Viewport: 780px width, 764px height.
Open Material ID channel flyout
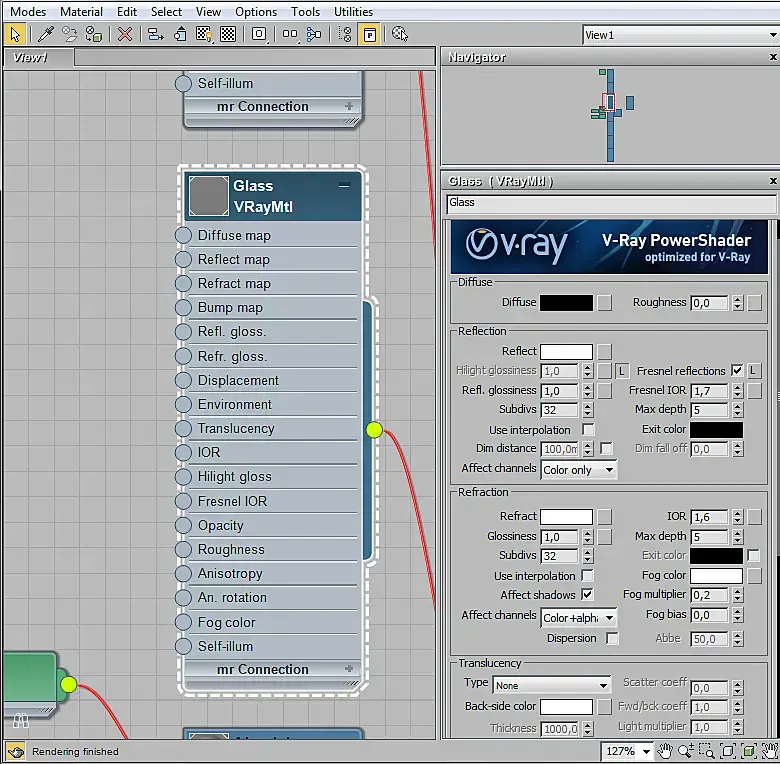click(259, 34)
